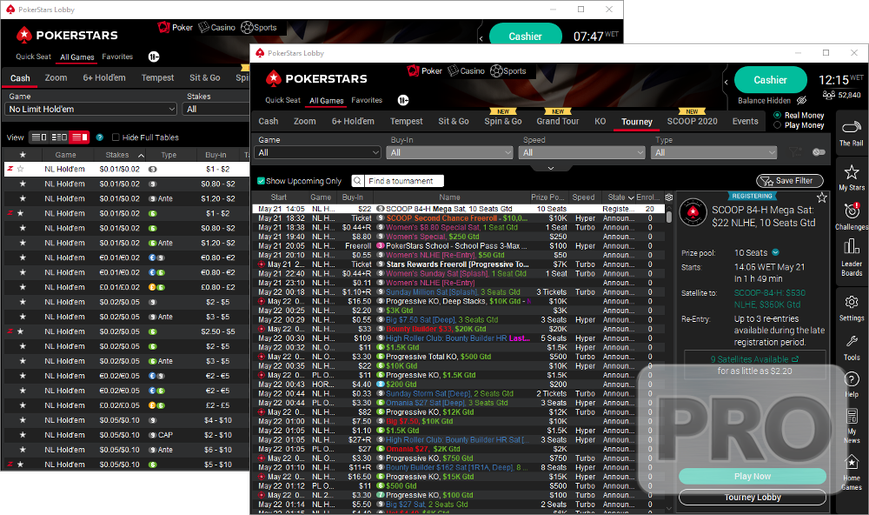Open the KO tab
Viewport: 869px width, 515px height.
click(x=600, y=121)
